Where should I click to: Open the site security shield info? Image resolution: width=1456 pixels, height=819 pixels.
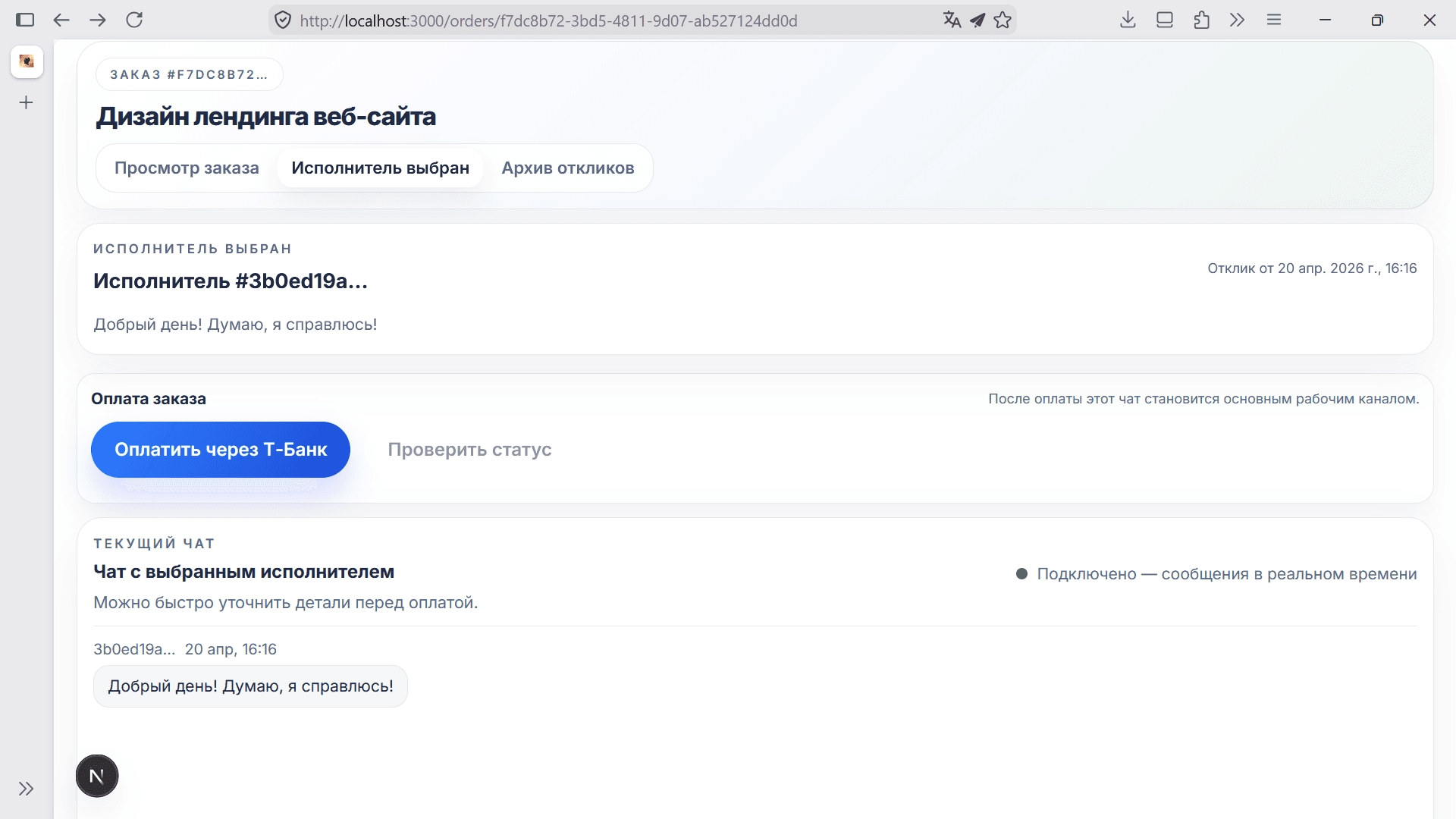[283, 20]
